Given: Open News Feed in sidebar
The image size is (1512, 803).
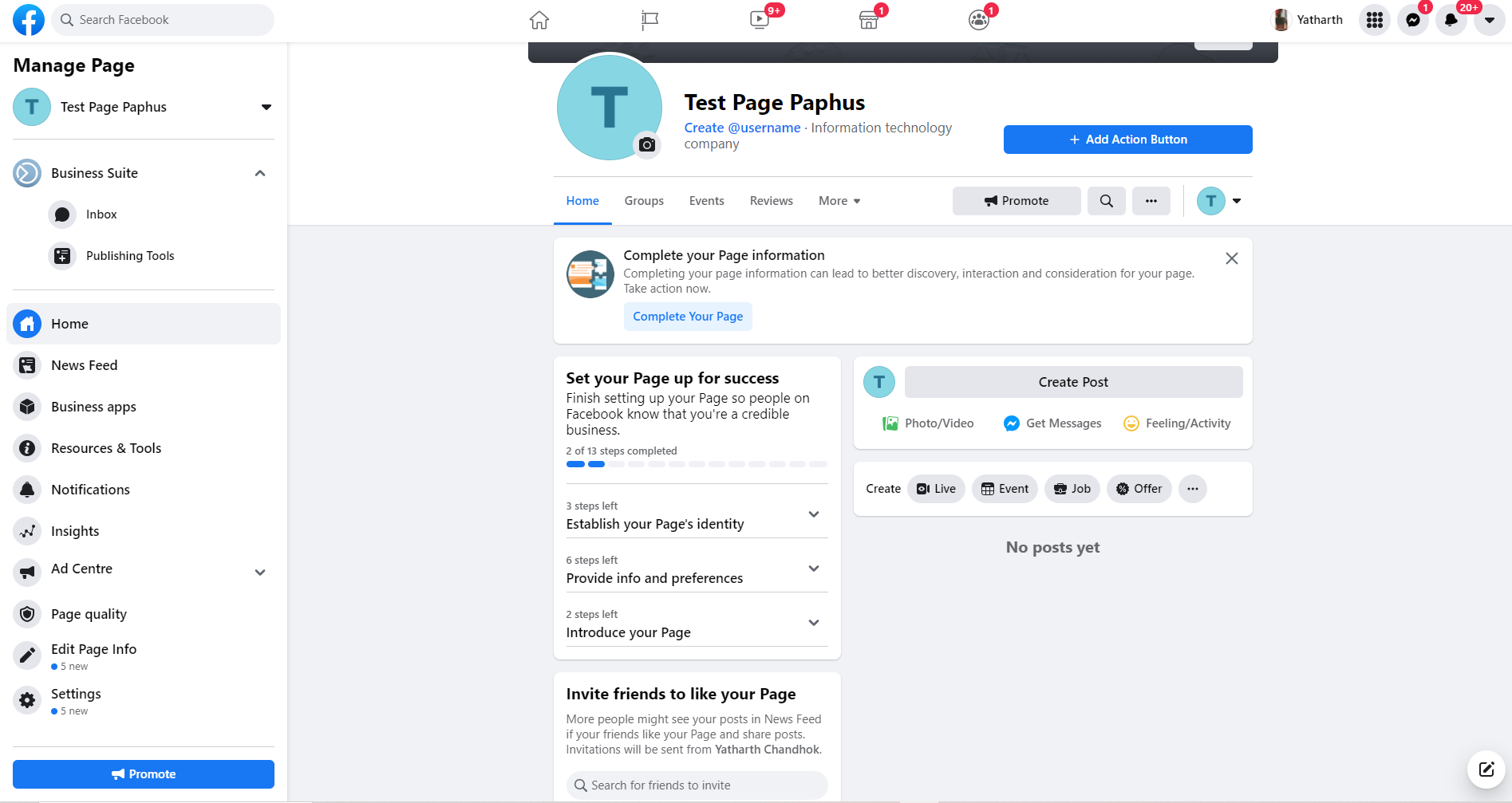Looking at the screenshot, I should [144, 365].
